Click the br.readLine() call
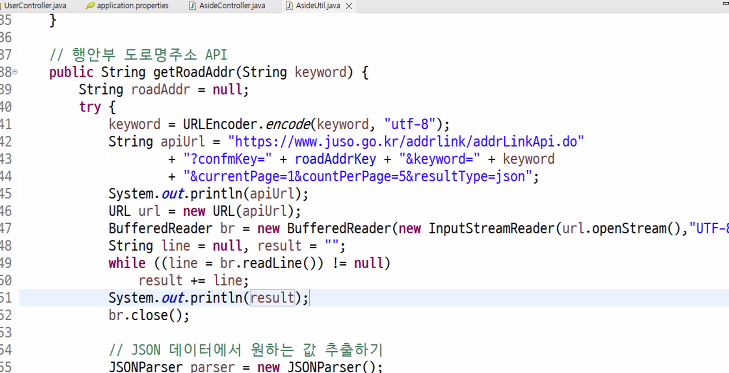 273,263
